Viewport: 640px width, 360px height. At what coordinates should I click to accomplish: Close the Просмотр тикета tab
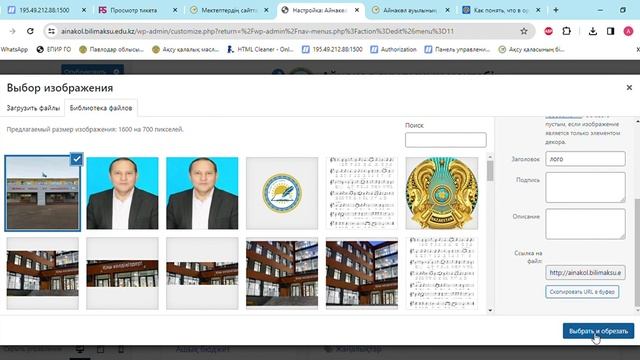tap(175, 10)
